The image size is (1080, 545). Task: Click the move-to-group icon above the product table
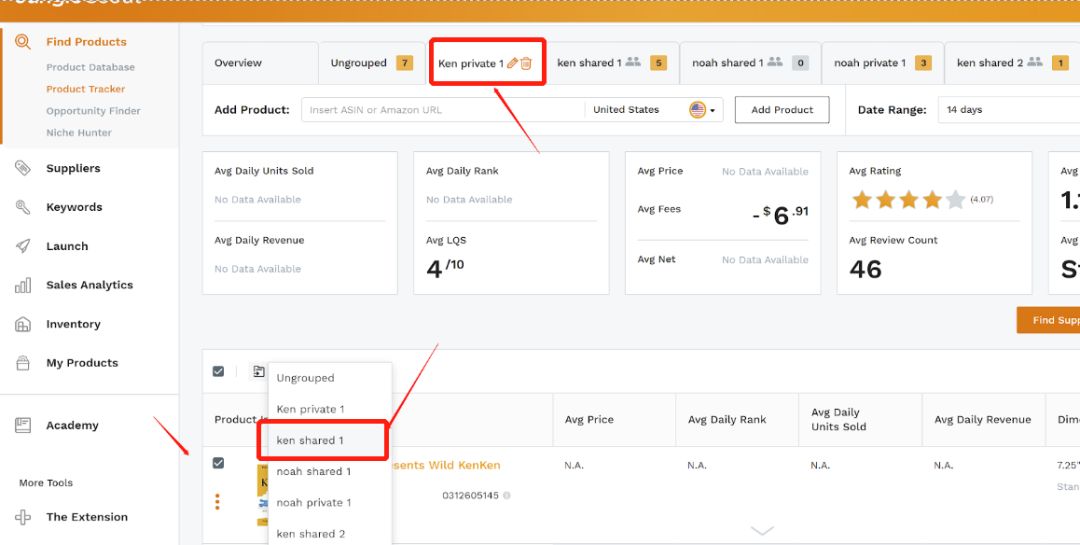tap(259, 372)
